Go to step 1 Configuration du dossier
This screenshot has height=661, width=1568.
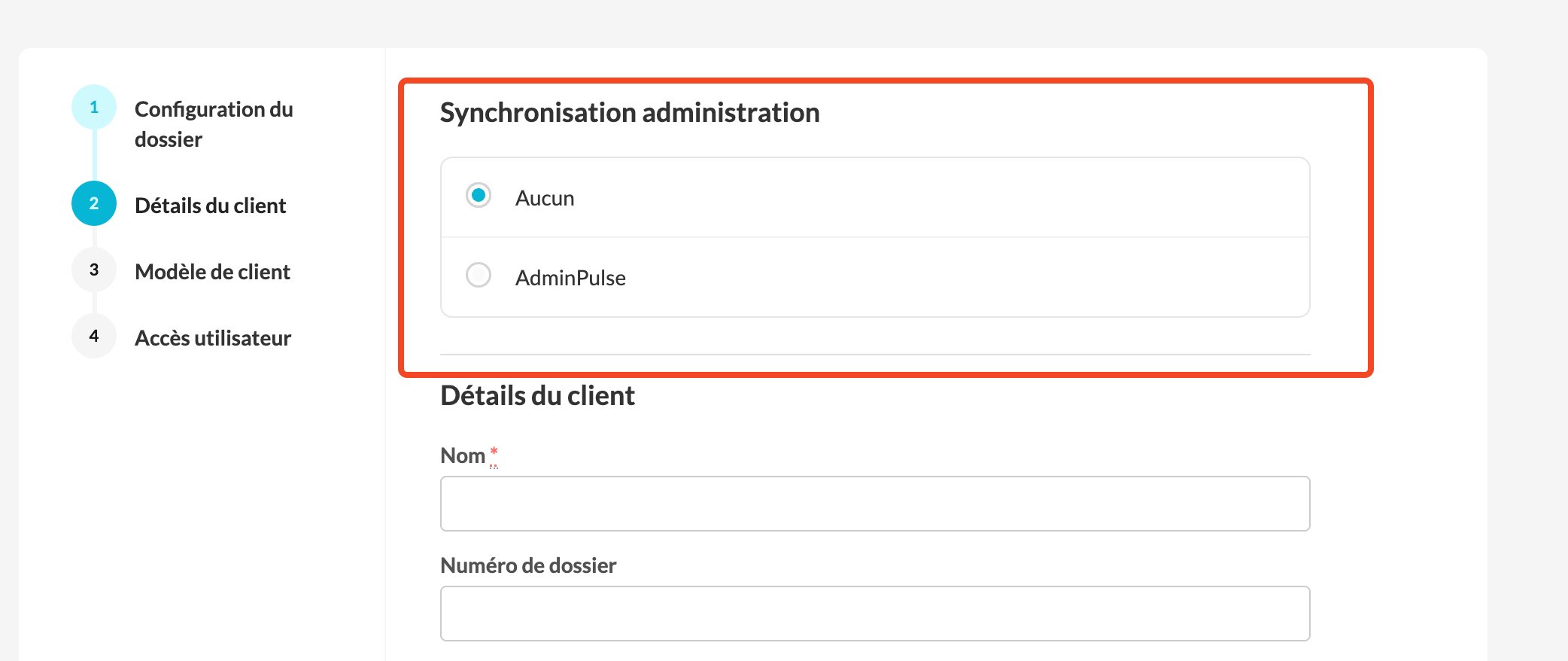(94, 107)
